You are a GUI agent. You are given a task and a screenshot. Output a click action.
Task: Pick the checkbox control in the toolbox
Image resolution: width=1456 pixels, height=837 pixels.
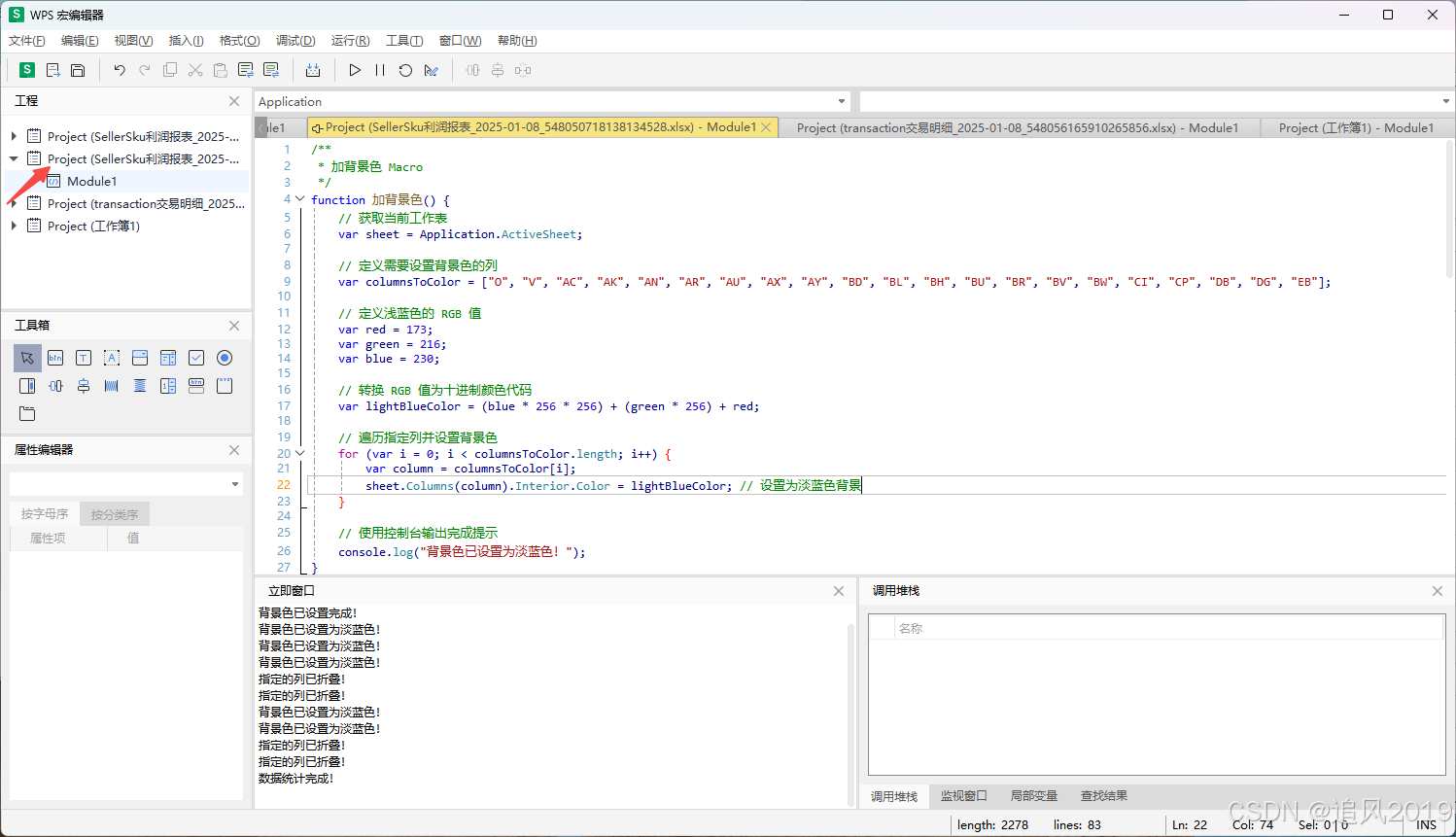(x=196, y=358)
